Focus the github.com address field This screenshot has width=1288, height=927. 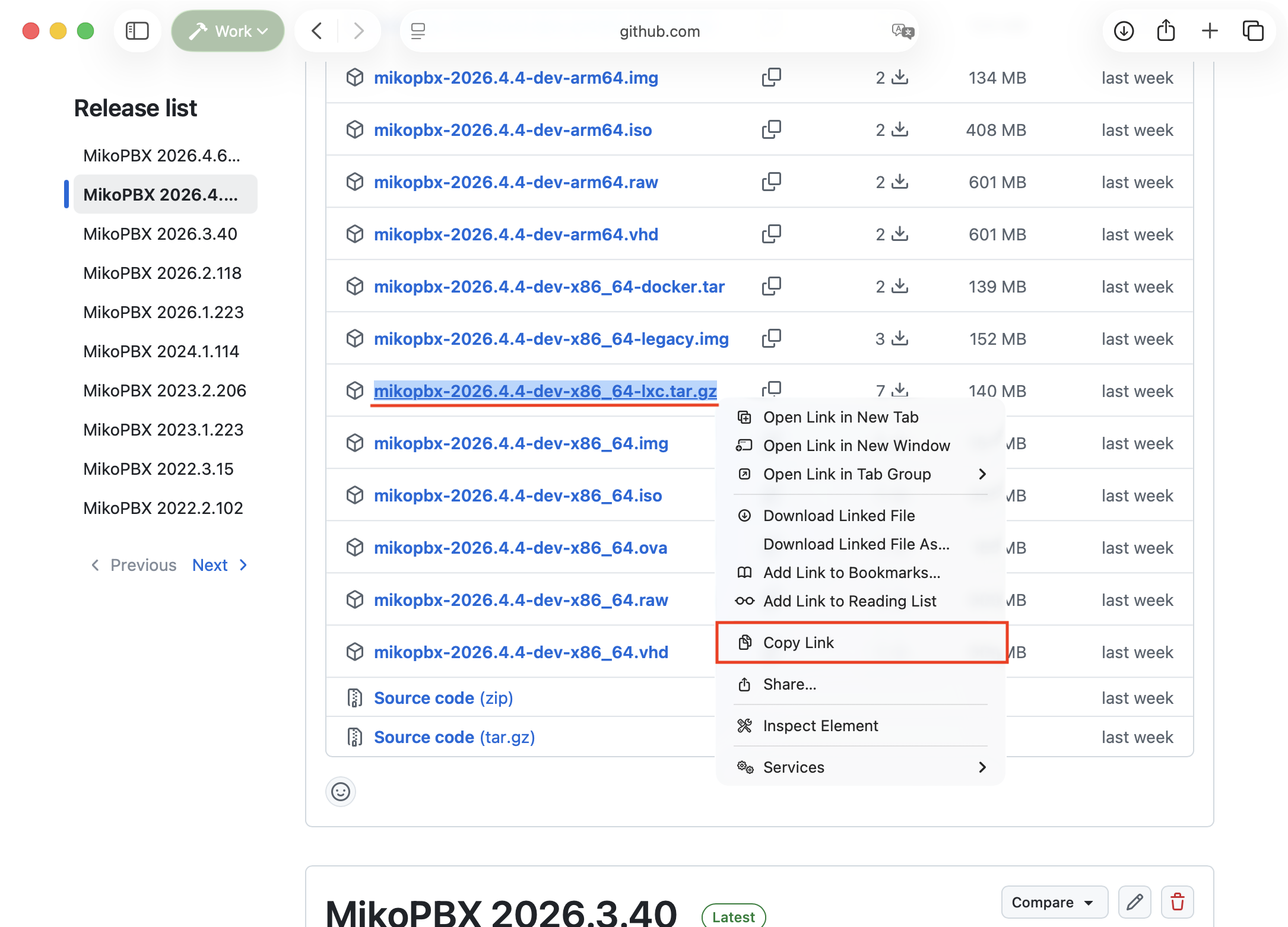click(659, 31)
